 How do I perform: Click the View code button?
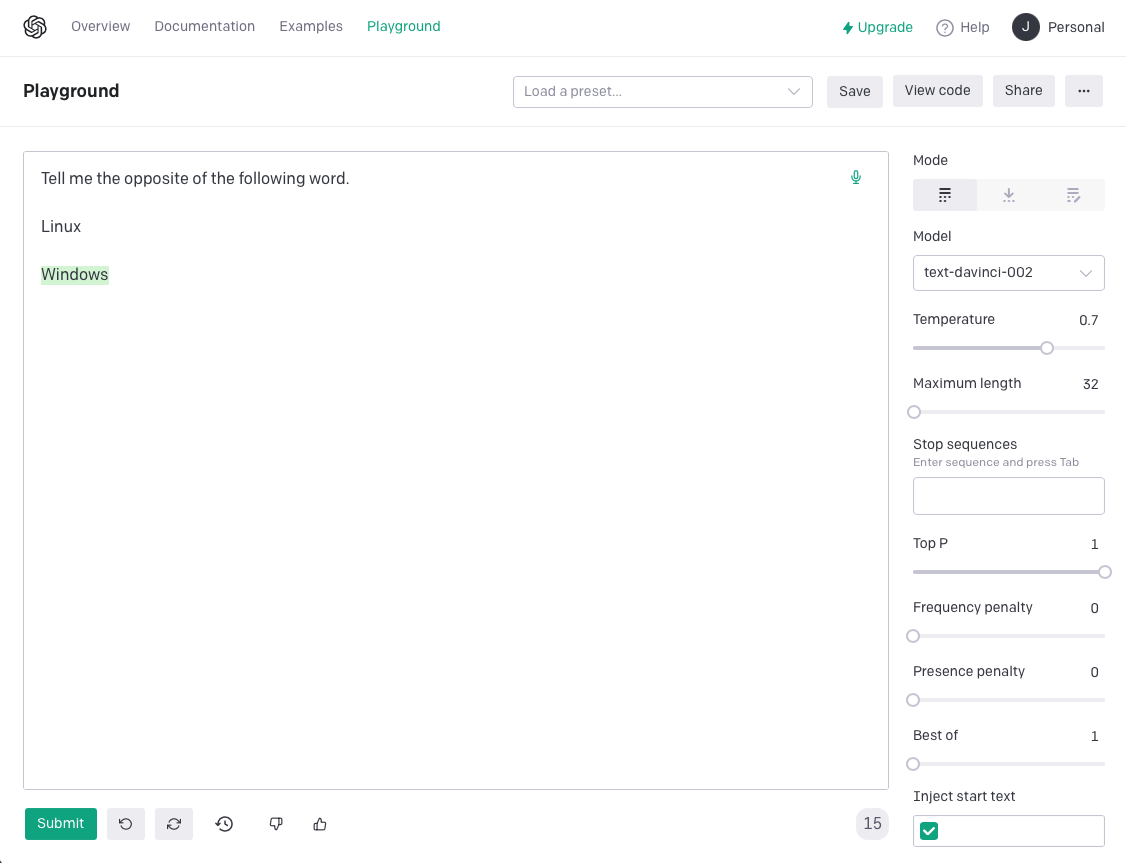[937, 91]
